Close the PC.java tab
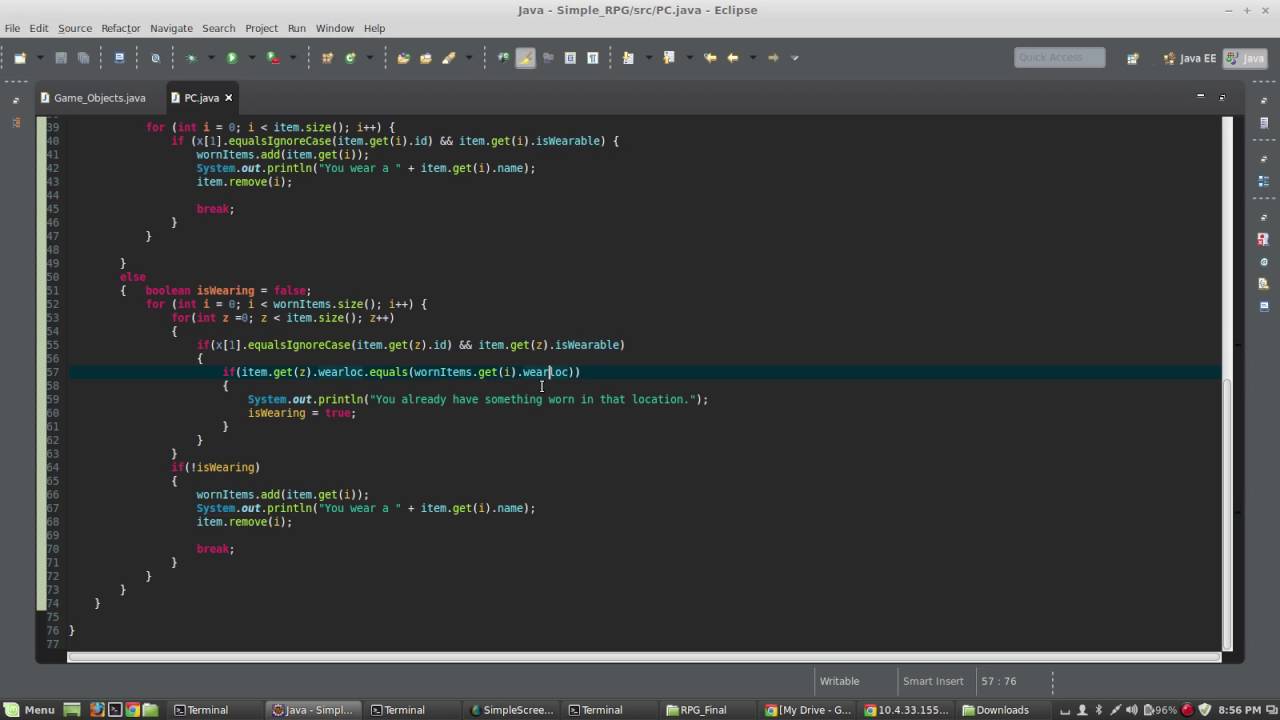The image size is (1280, 720). 228,98
